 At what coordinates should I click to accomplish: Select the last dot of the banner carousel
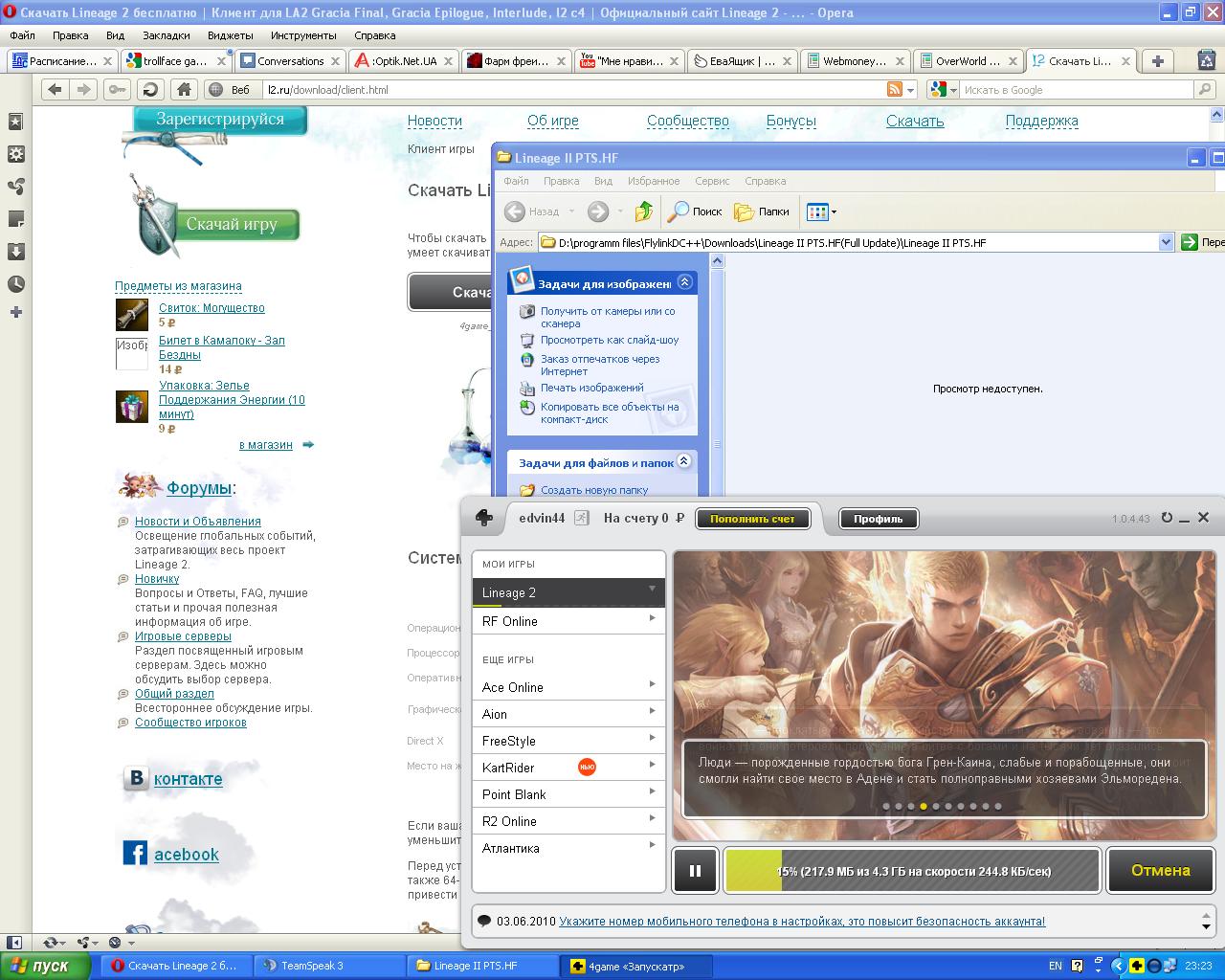tap(998, 807)
